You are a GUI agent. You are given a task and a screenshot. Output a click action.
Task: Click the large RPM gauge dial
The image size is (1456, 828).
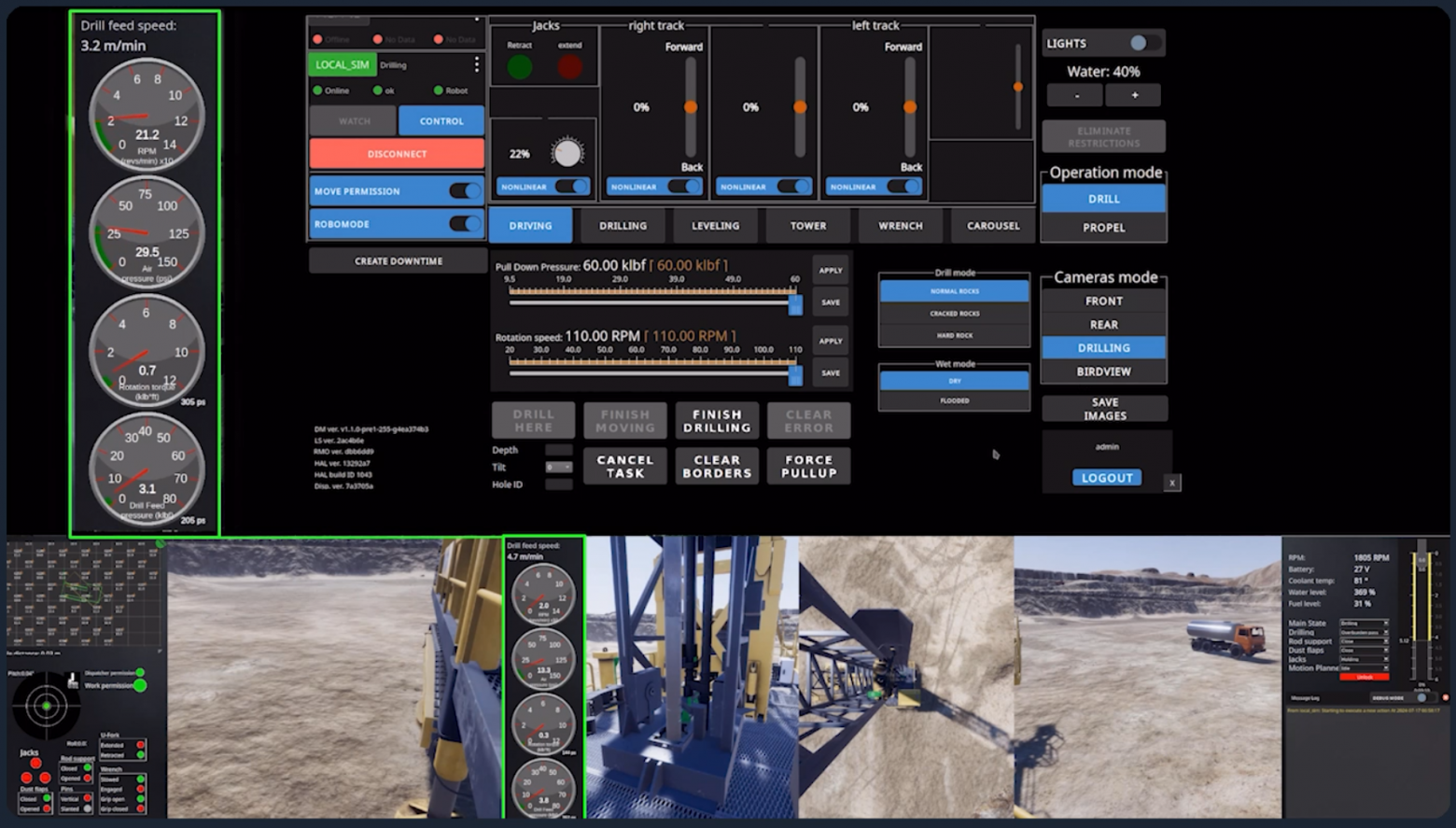(147, 115)
